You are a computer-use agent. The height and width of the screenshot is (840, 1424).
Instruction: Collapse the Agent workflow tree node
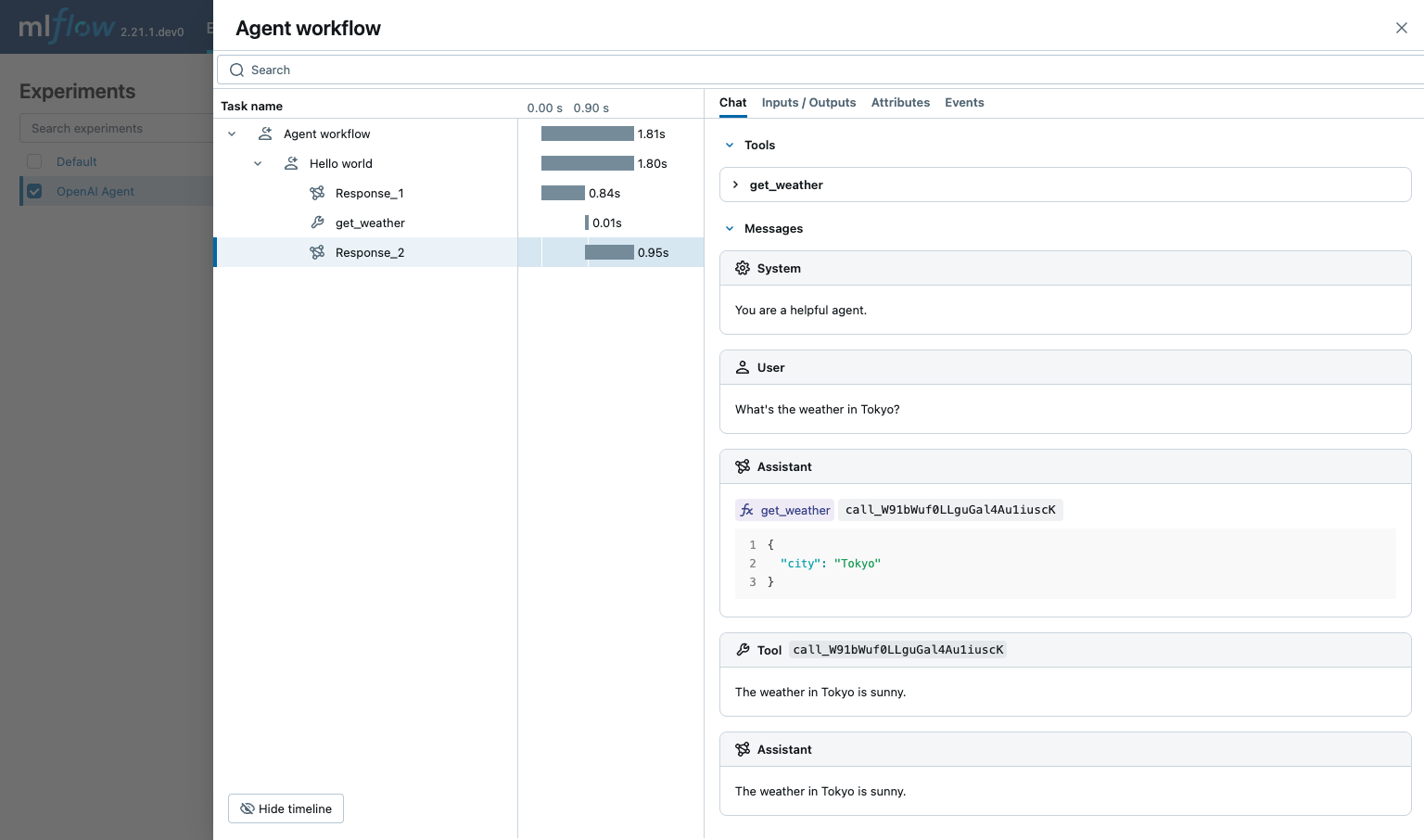point(232,134)
